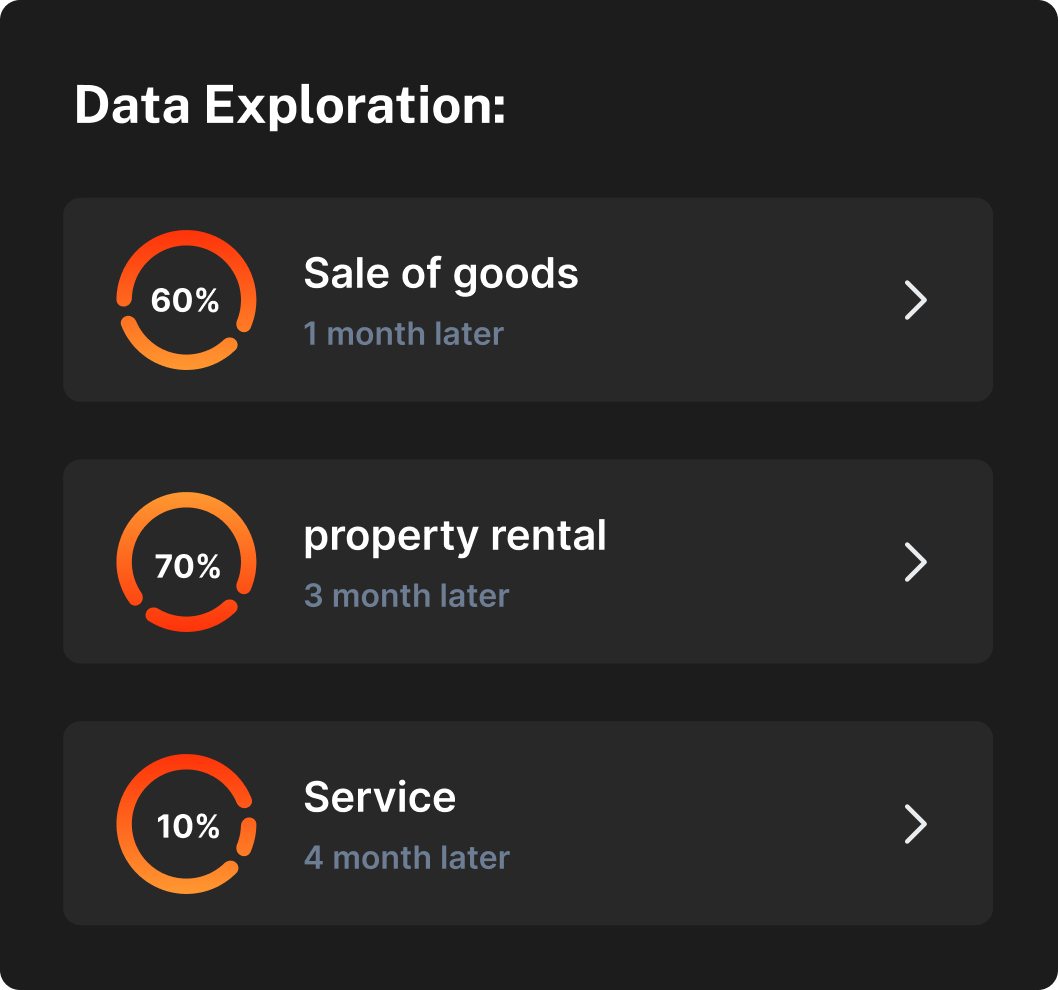The image size is (1058, 990).
Task: Expand Sale of goods with its chevron arrow
Action: click(x=915, y=300)
